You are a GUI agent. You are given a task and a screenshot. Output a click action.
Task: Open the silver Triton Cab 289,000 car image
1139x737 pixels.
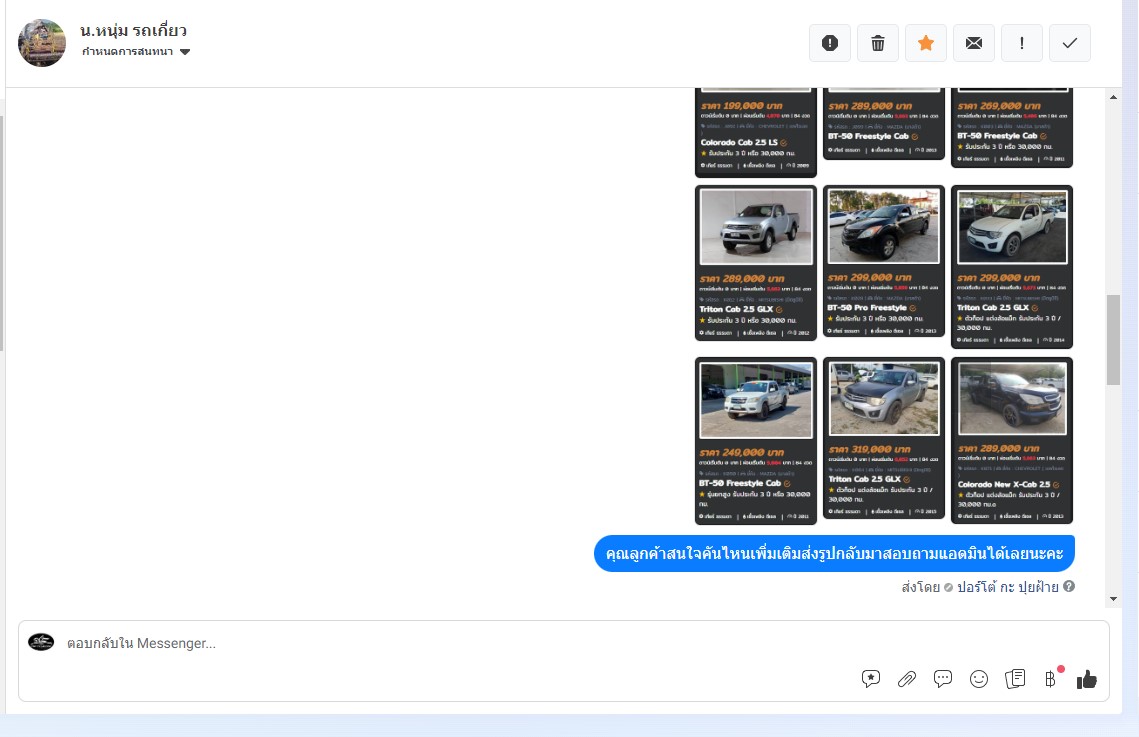756,227
